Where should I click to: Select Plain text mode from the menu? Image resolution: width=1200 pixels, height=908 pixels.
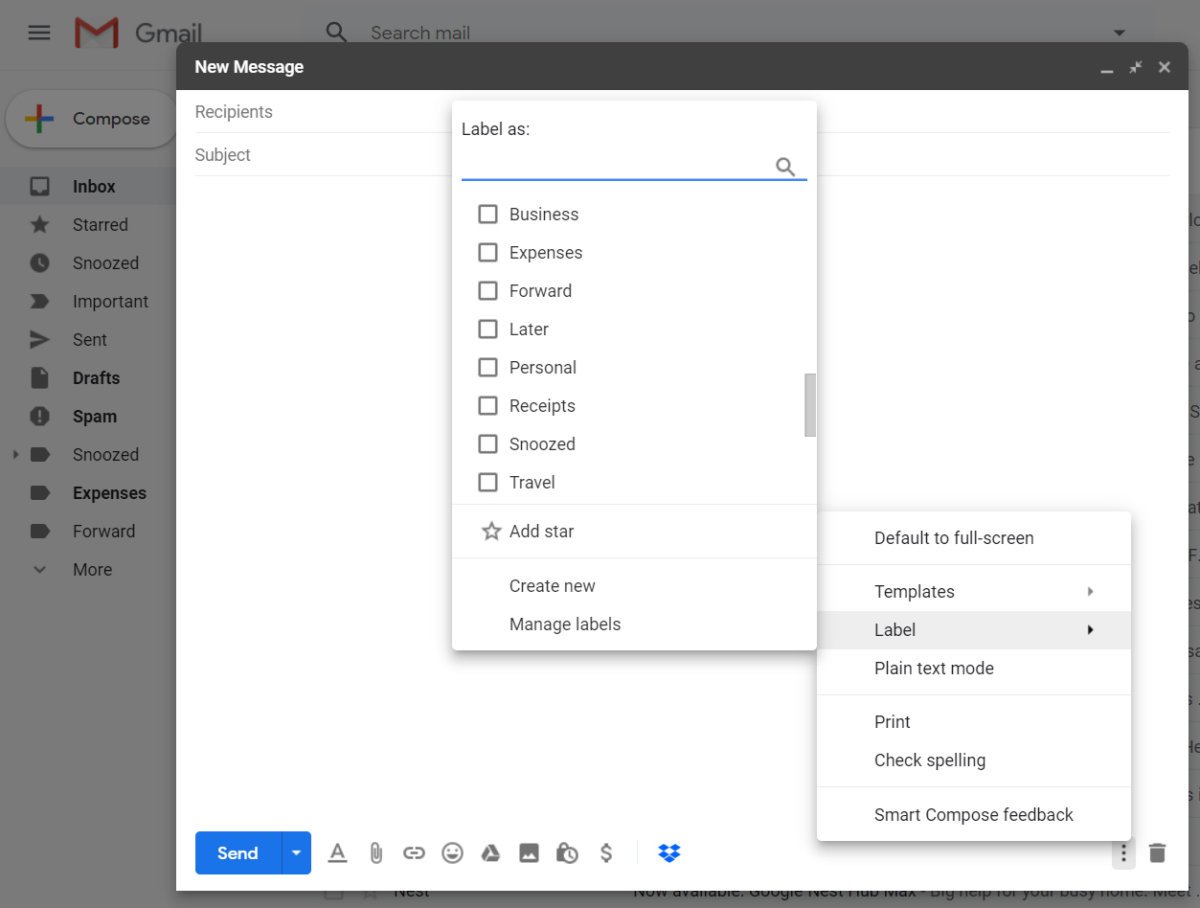click(934, 668)
